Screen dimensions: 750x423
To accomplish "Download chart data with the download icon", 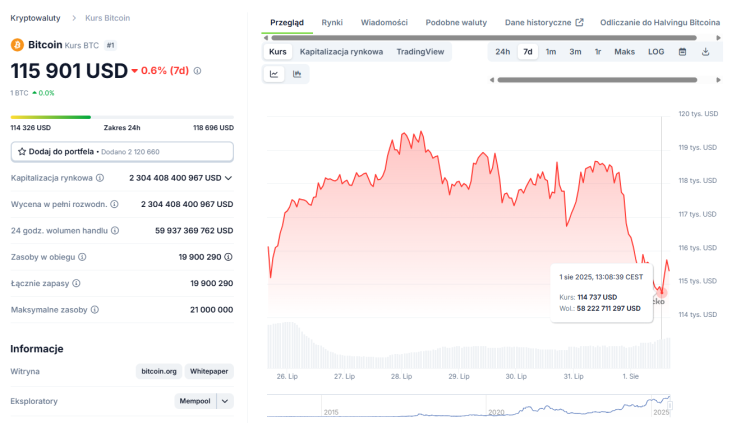I will point(706,52).
